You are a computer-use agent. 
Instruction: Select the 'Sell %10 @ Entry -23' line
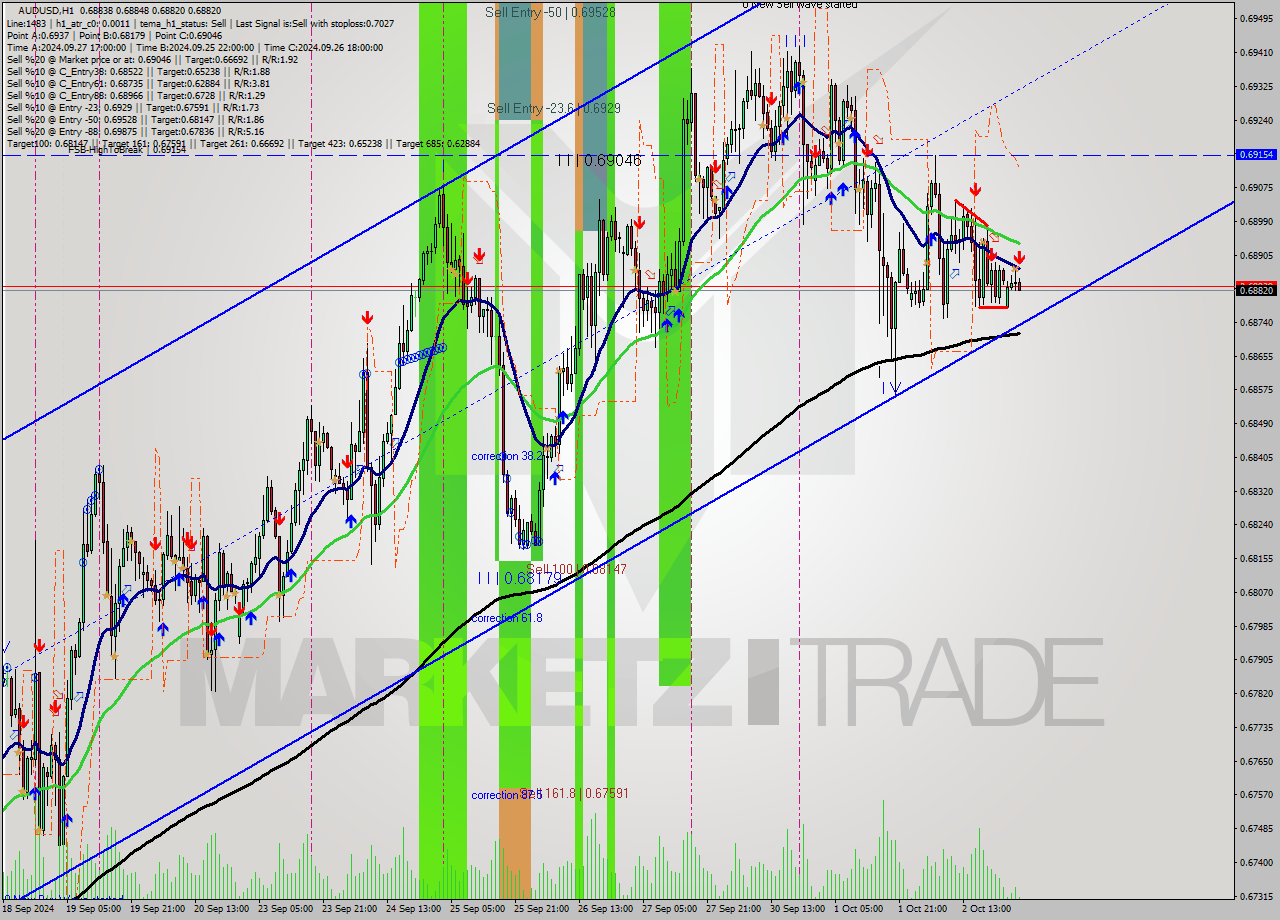133,107
